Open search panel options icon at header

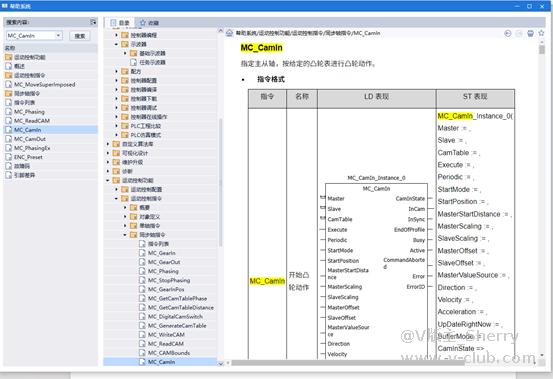click(x=93, y=22)
